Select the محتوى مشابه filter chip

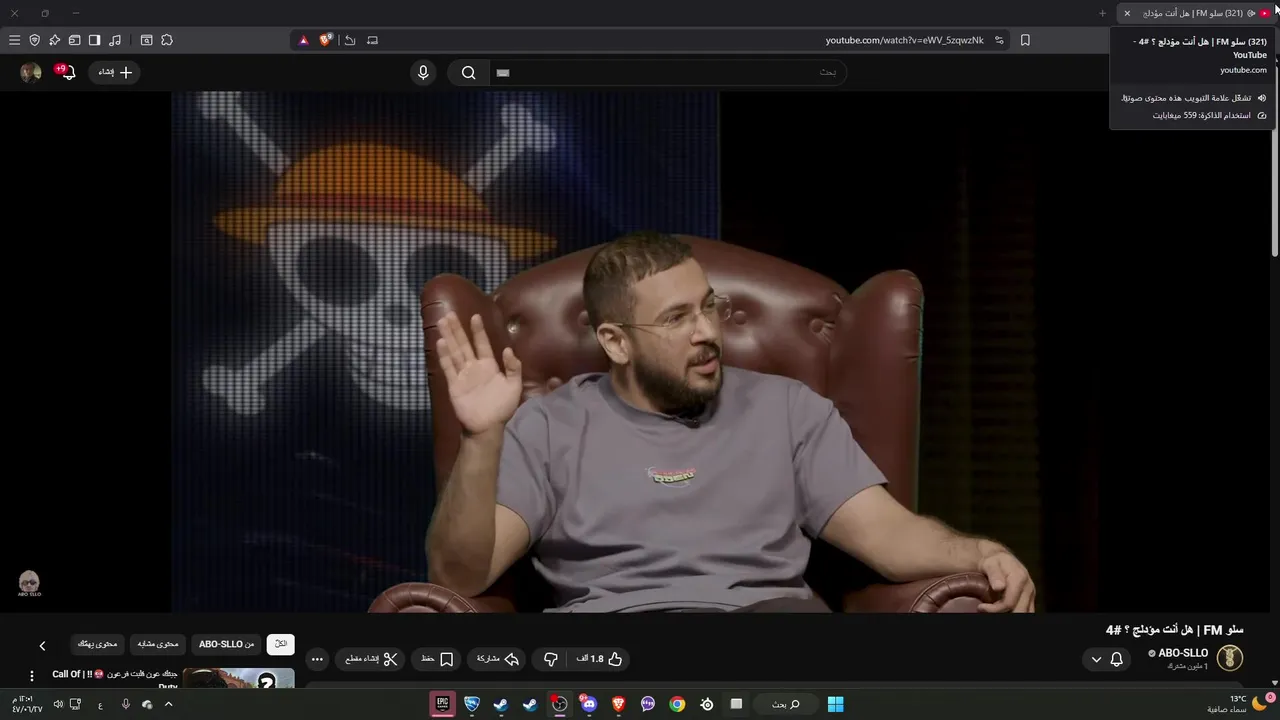(158, 644)
